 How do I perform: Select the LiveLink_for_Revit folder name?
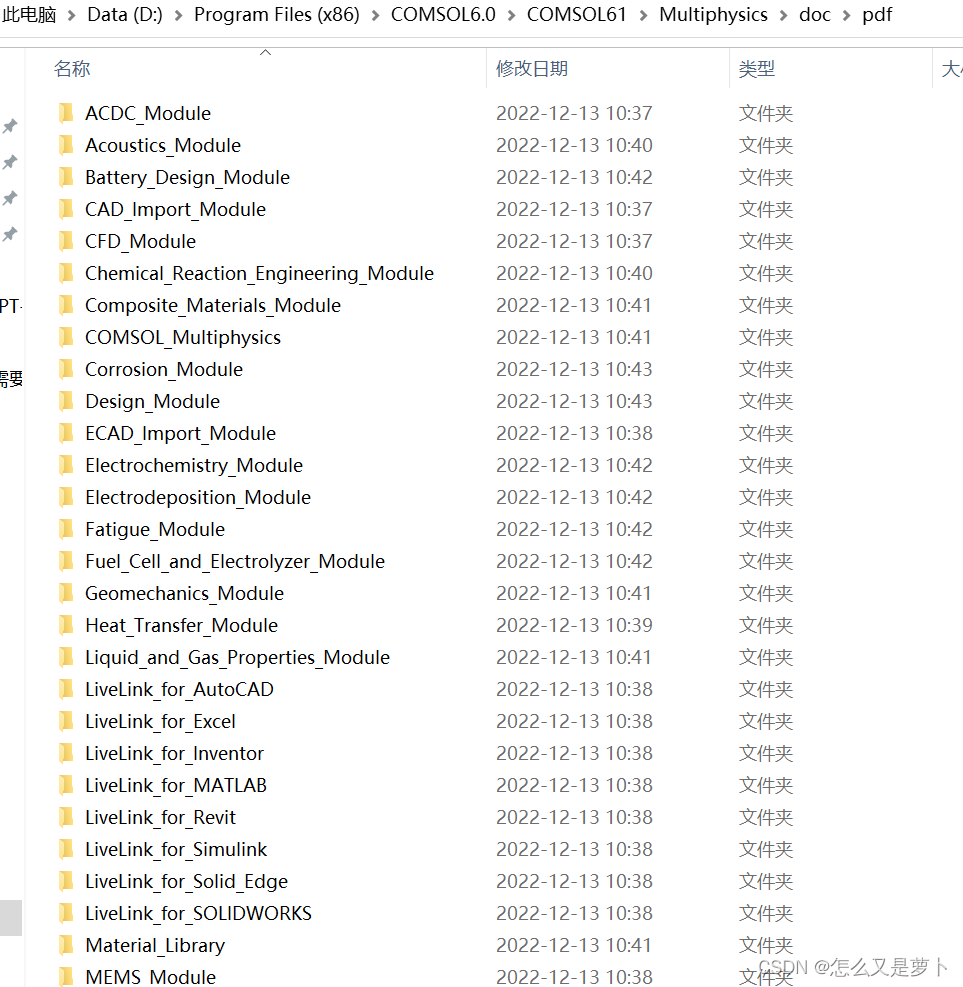click(x=160, y=818)
